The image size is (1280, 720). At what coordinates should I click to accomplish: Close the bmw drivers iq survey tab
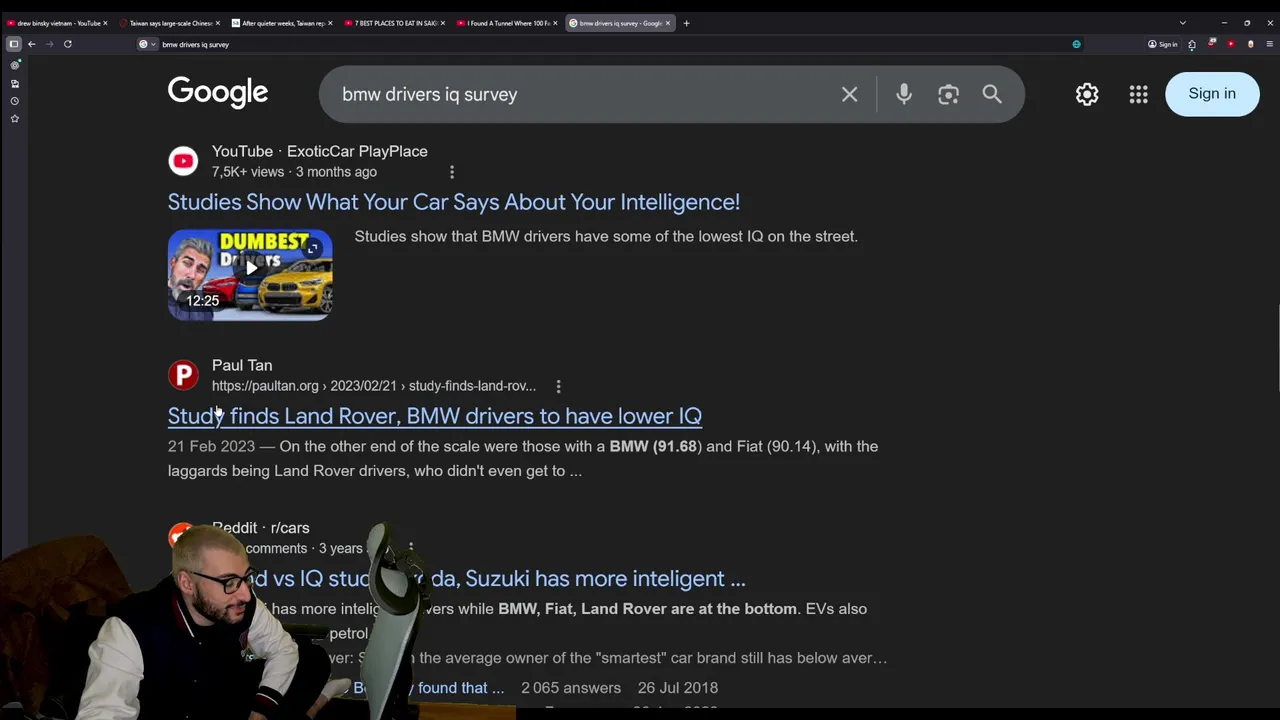pos(668,23)
